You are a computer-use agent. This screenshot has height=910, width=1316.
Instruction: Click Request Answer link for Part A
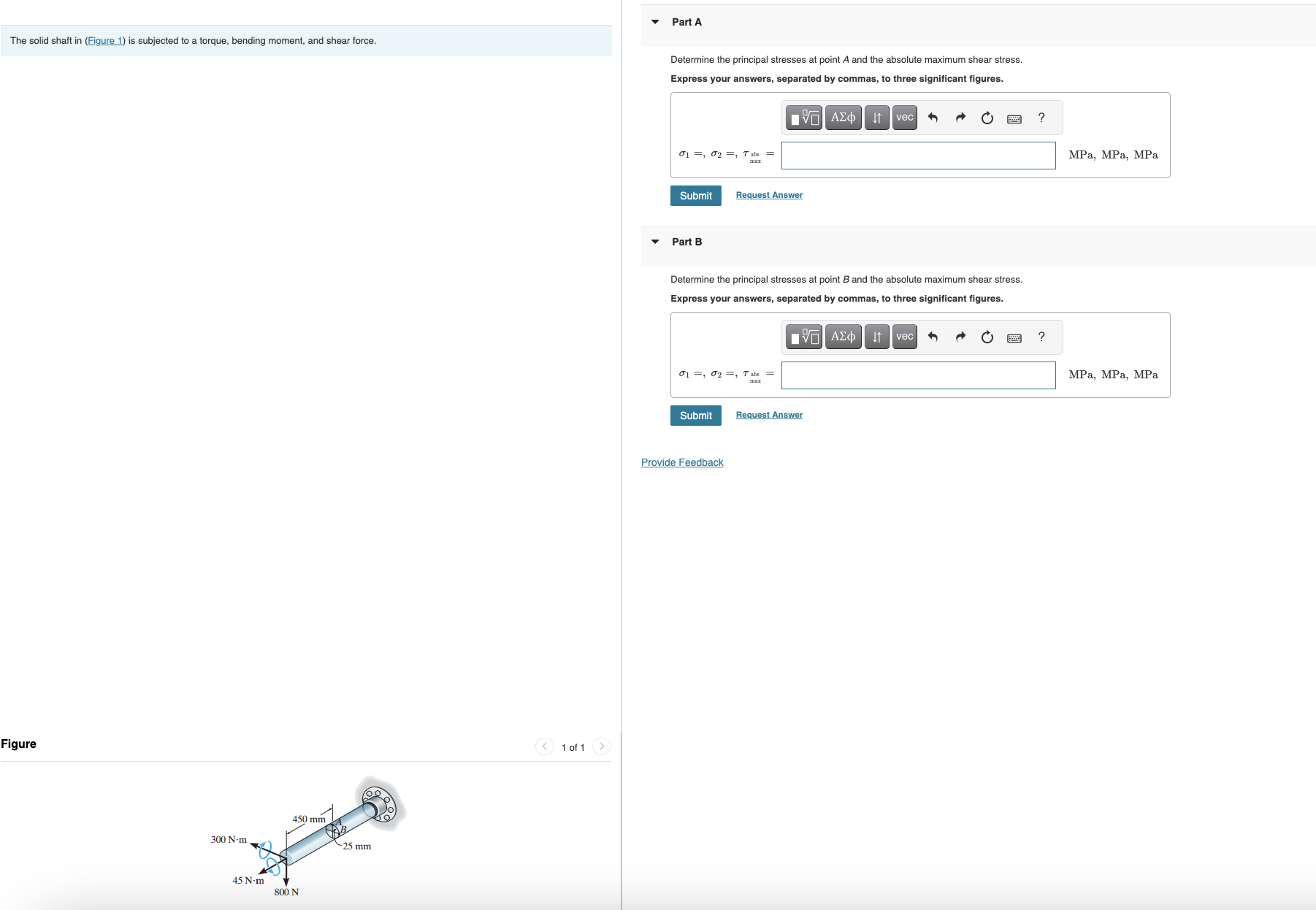pyautogui.click(x=769, y=195)
